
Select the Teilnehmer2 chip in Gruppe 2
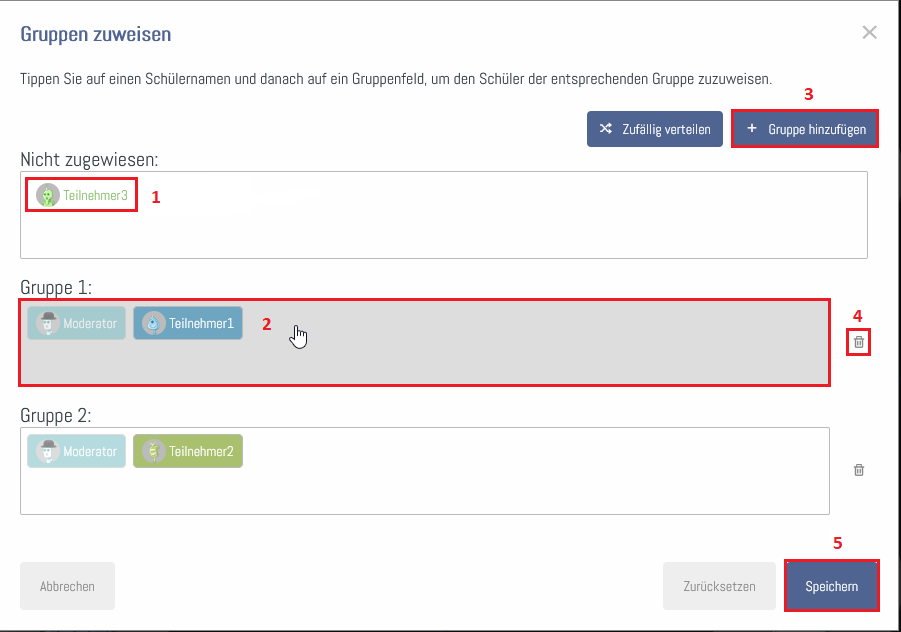(x=188, y=451)
